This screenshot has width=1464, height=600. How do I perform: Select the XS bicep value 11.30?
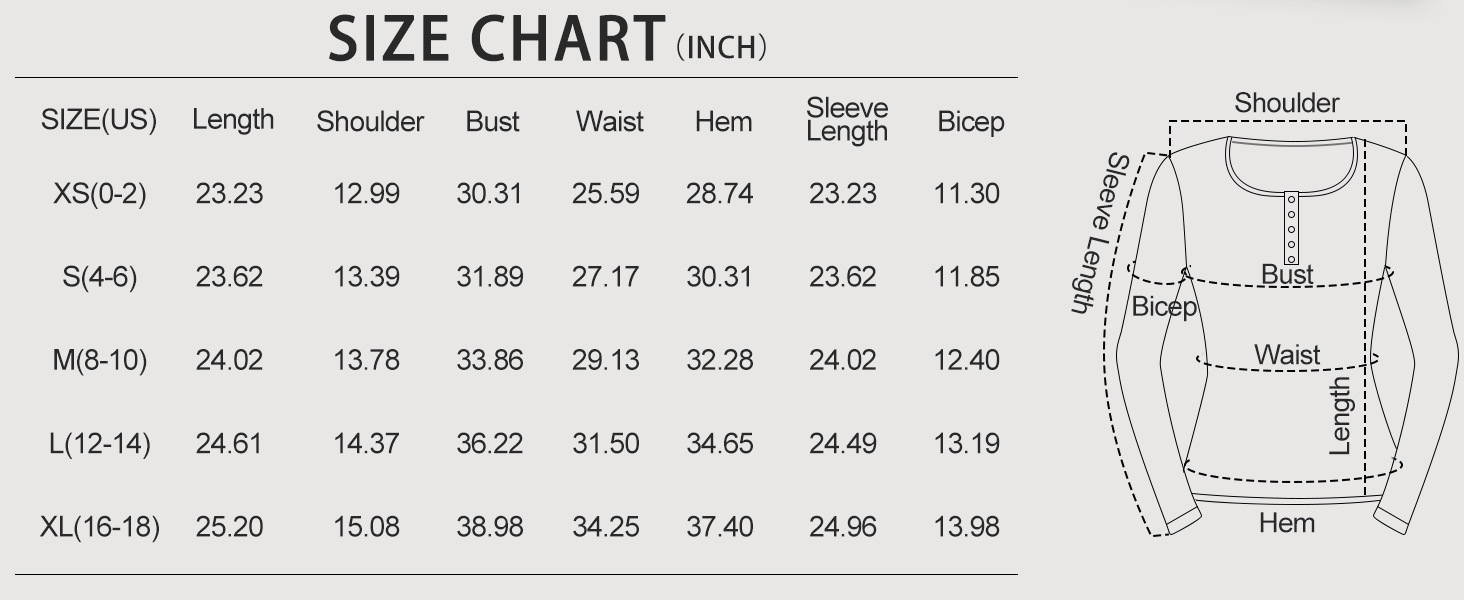pyautogui.click(x=966, y=193)
